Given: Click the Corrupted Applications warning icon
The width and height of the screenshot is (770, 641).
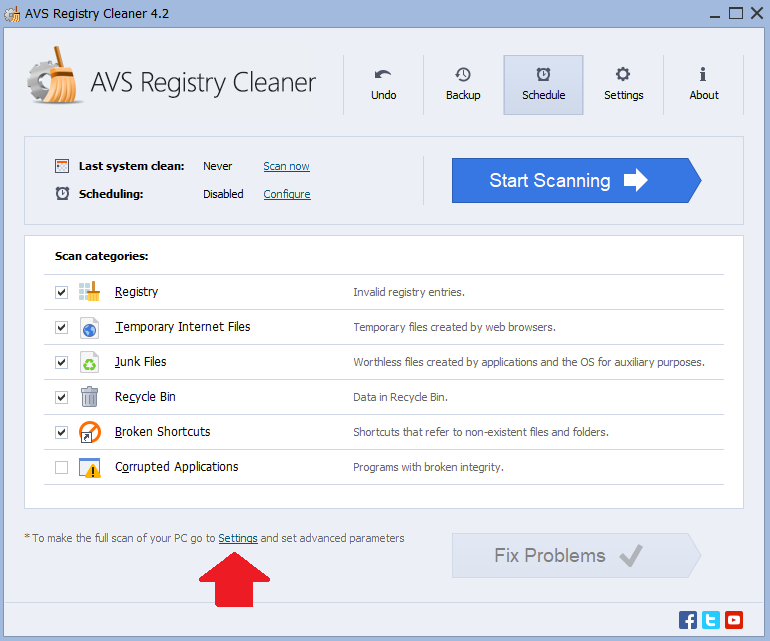Looking at the screenshot, I should (x=90, y=468).
